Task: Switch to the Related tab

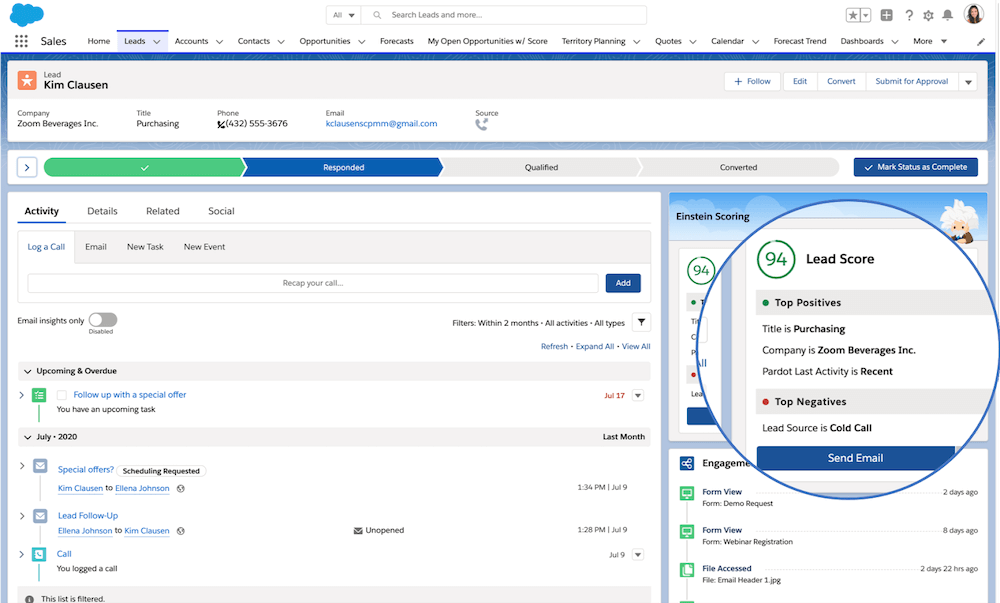Action: tap(163, 211)
